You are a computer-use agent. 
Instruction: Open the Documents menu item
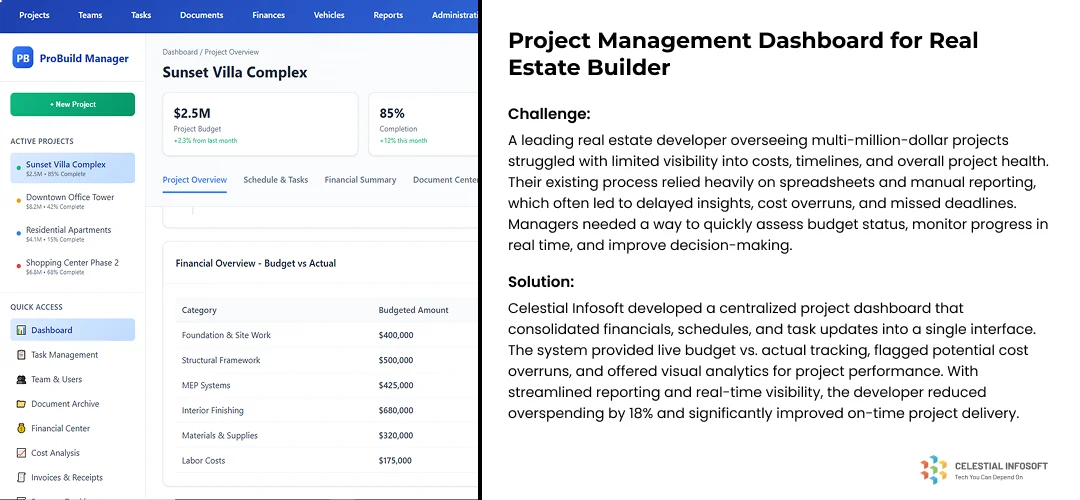pos(202,15)
